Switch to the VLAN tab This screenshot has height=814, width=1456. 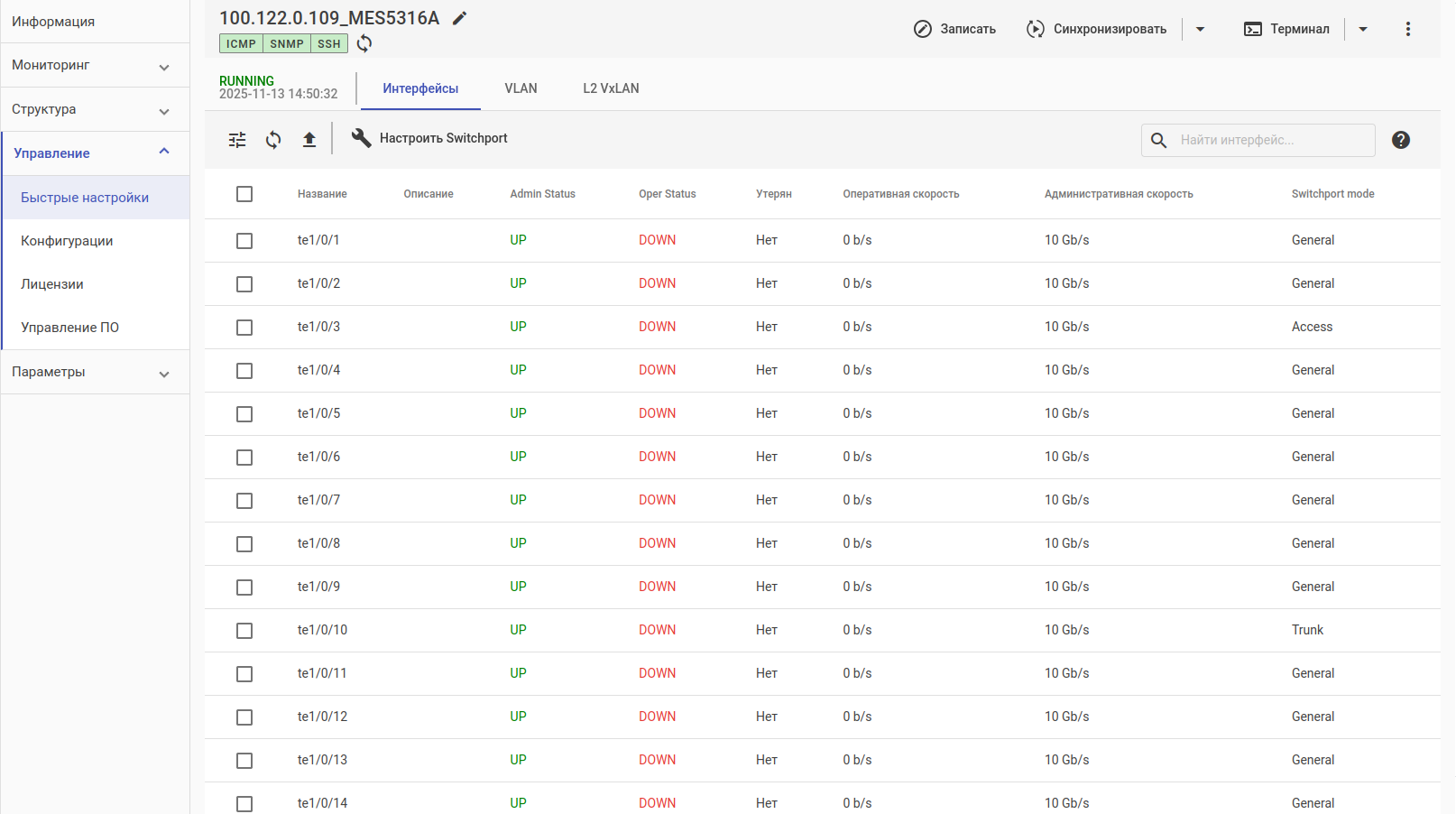[x=521, y=88]
